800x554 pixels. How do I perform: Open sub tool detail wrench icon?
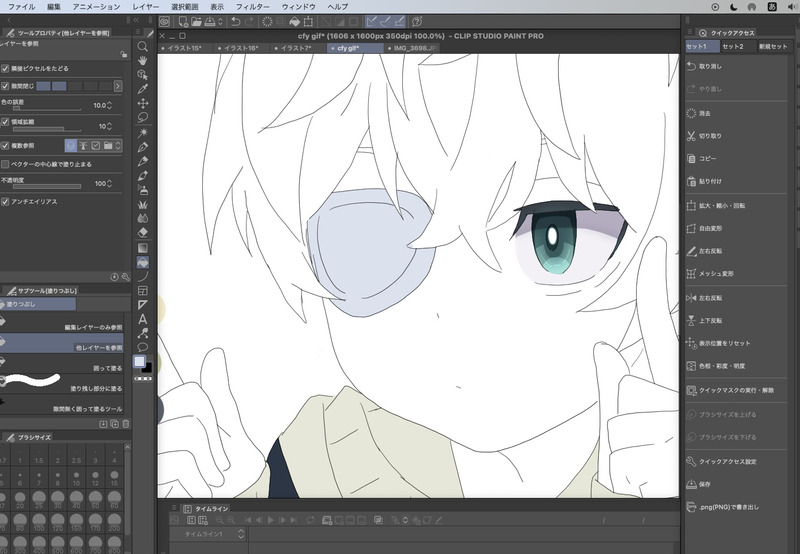[126, 277]
